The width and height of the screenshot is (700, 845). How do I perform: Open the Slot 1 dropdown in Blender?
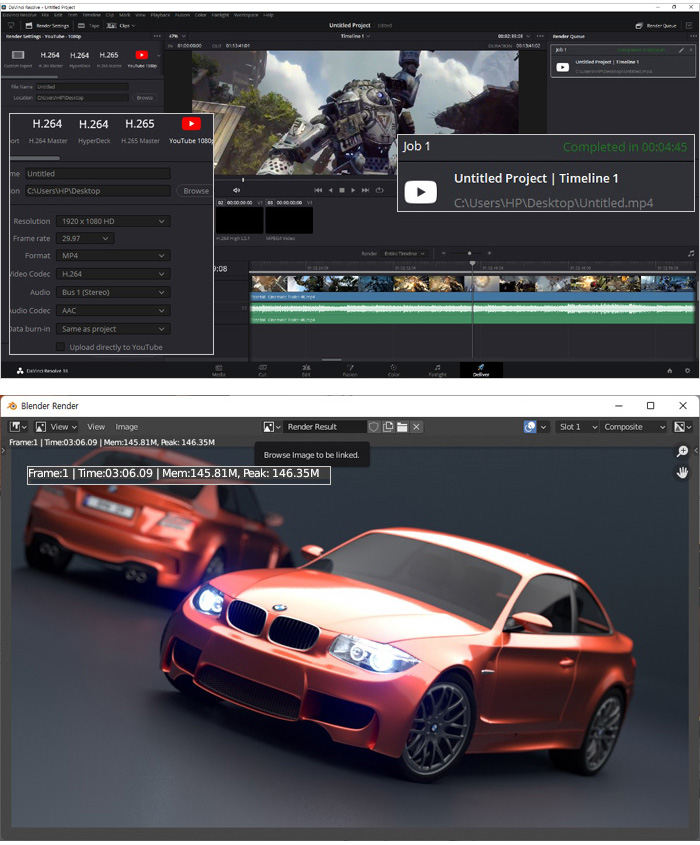578,427
